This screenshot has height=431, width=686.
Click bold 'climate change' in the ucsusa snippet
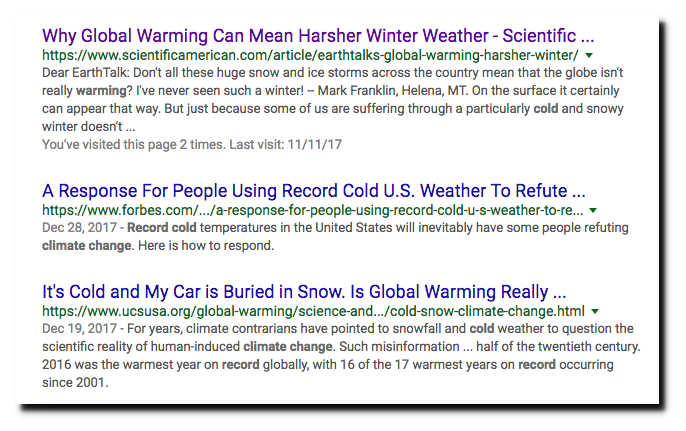click(x=288, y=347)
